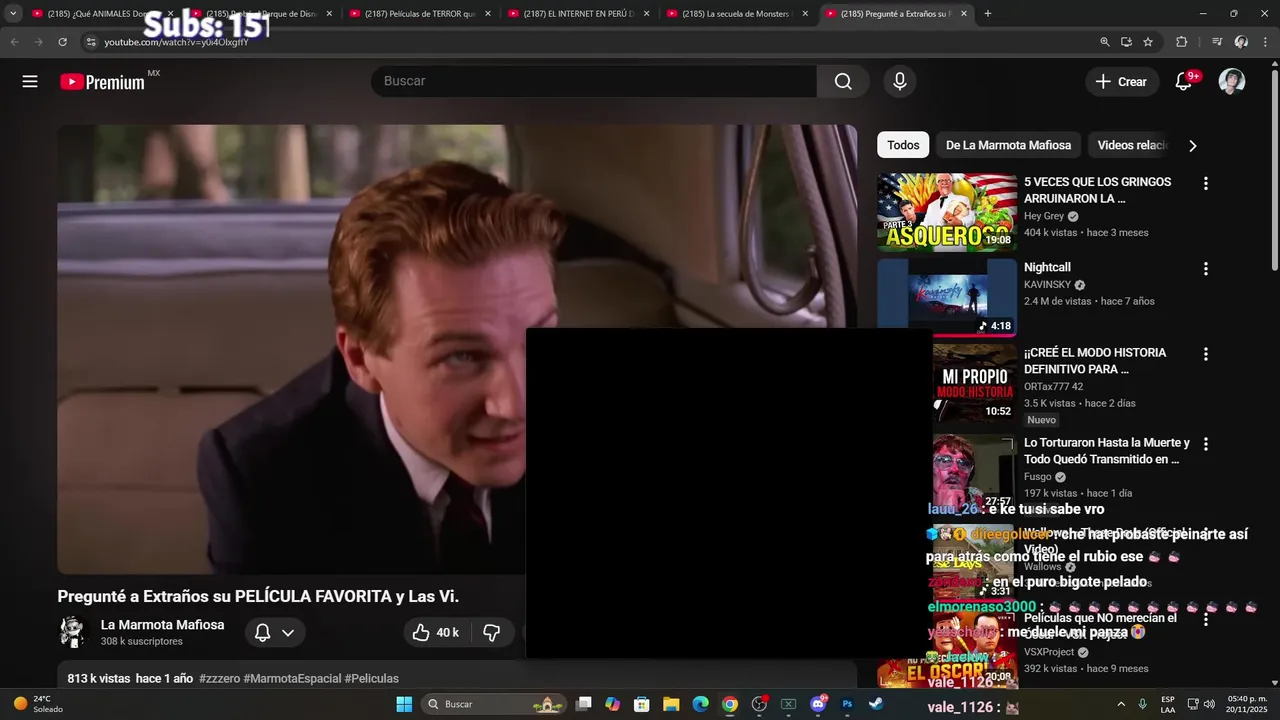Image resolution: width=1280 pixels, height=720 pixels.
Task: Open options for 5 VECES QUE LOS GRINGOS video
Action: pos(1205,183)
